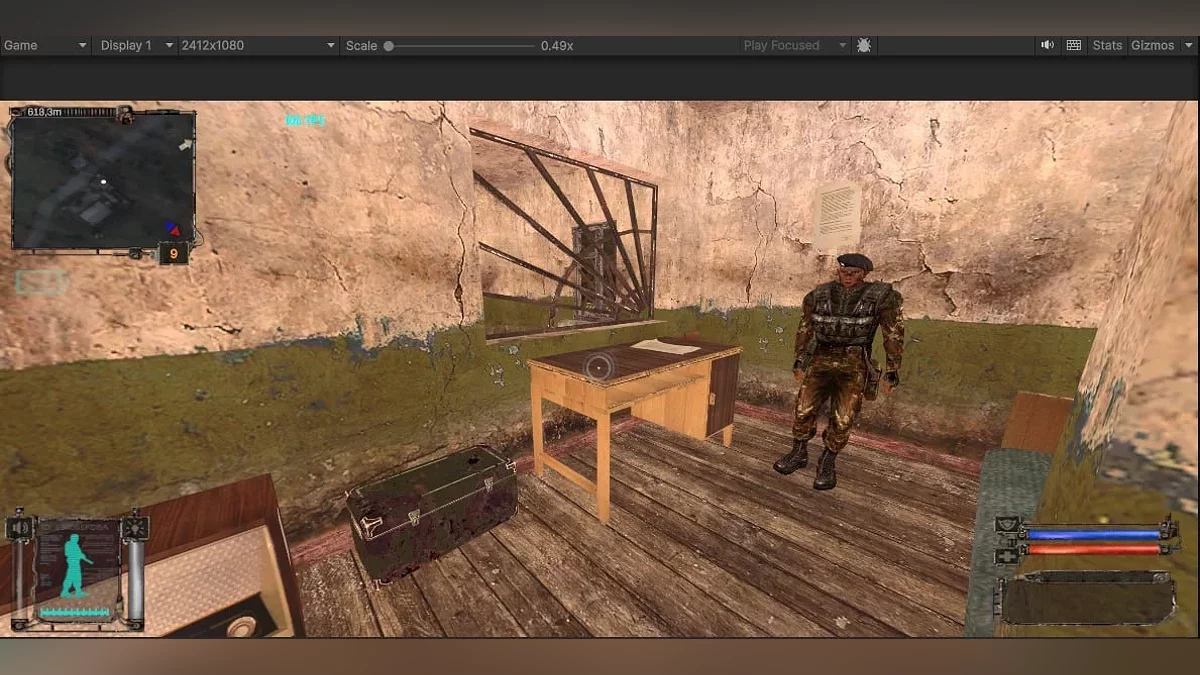This screenshot has height=675, width=1200.
Task: Click the keyboard shortcuts icon in toolbar
Action: 1074,45
